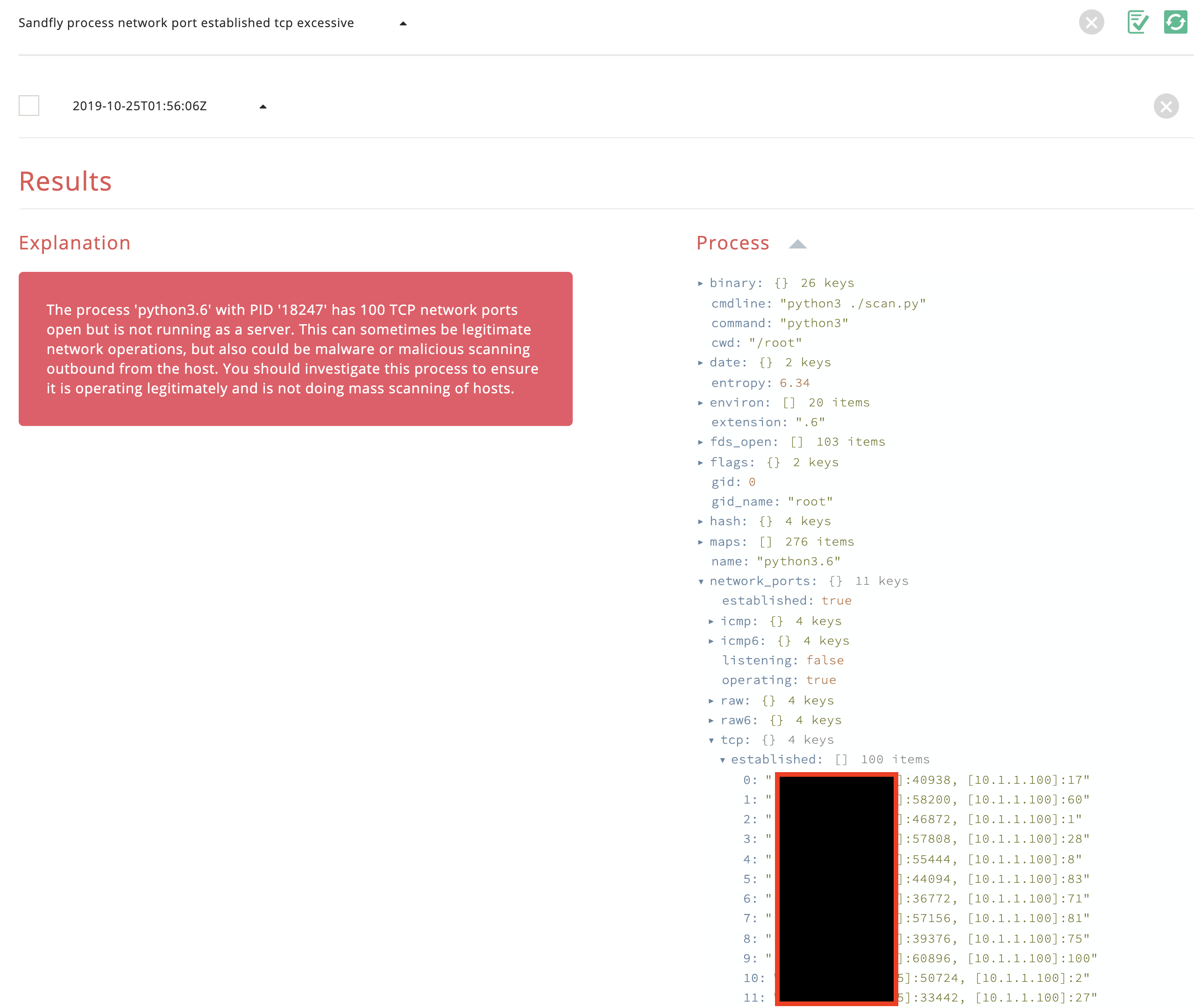Select established item 1 ending :60
This screenshot has height=1008, width=1194.
point(916,800)
